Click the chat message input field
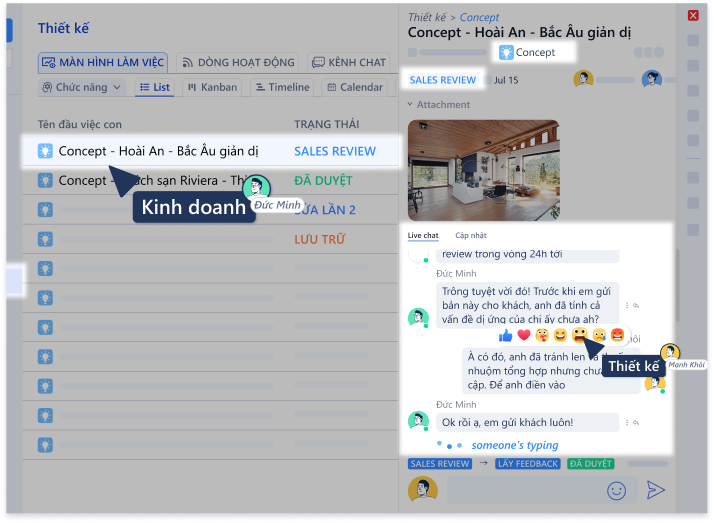 [520, 489]
